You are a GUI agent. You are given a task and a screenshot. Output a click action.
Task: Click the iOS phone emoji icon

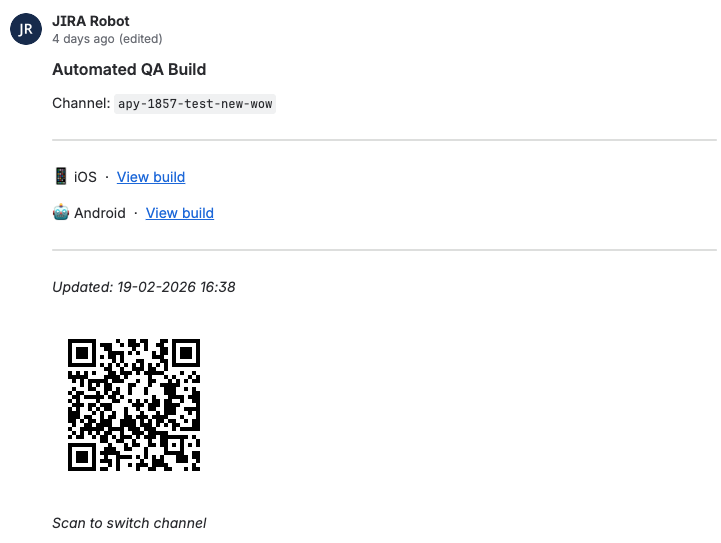pyautogui.click(x=61, y=177)
